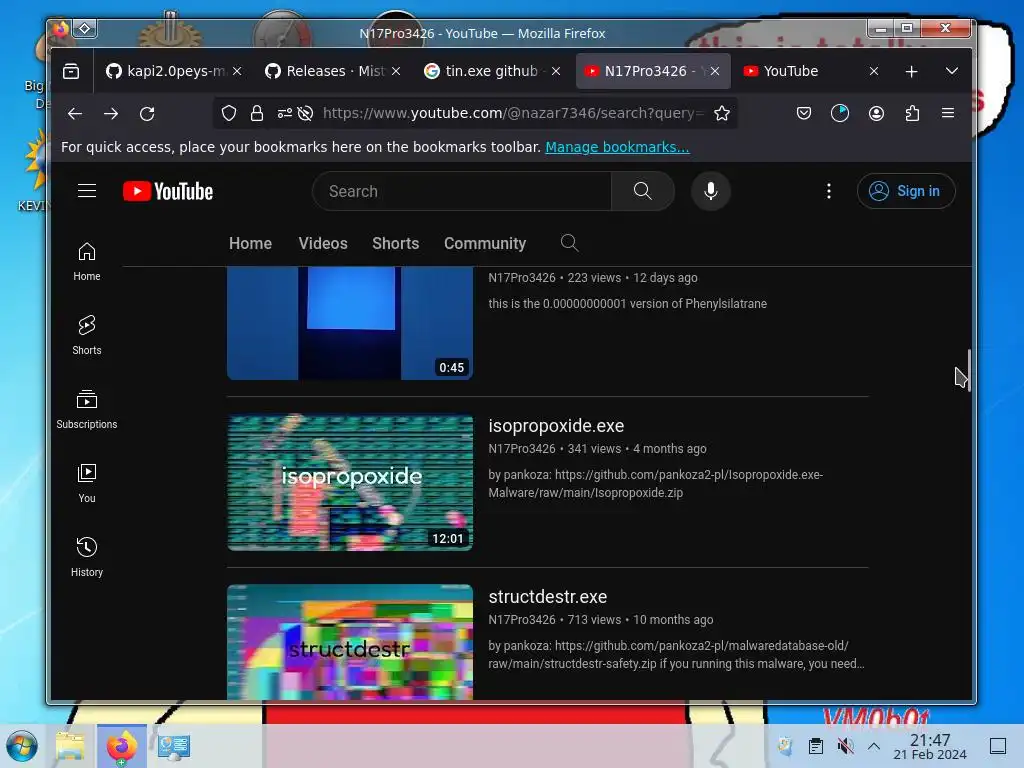Select the Firefox taskbar button
Viewport: 1024px width, 768px height.
(122, 746)
